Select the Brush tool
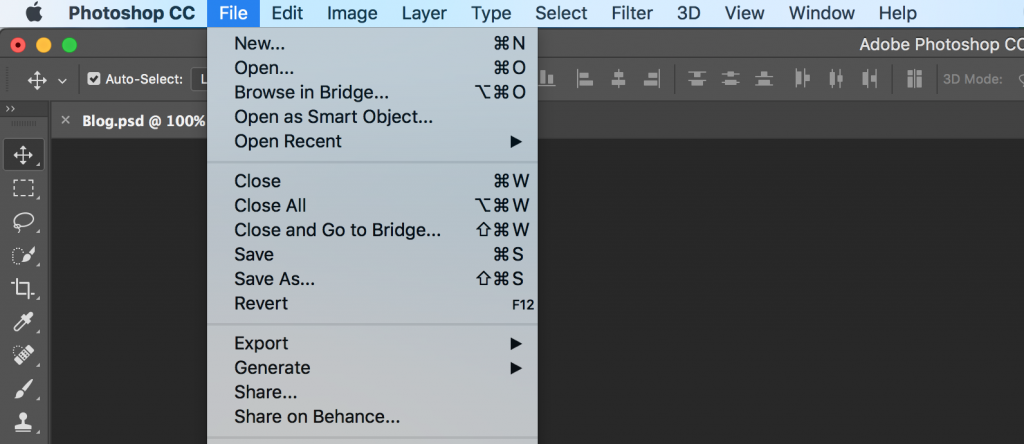 coord(23,388)
